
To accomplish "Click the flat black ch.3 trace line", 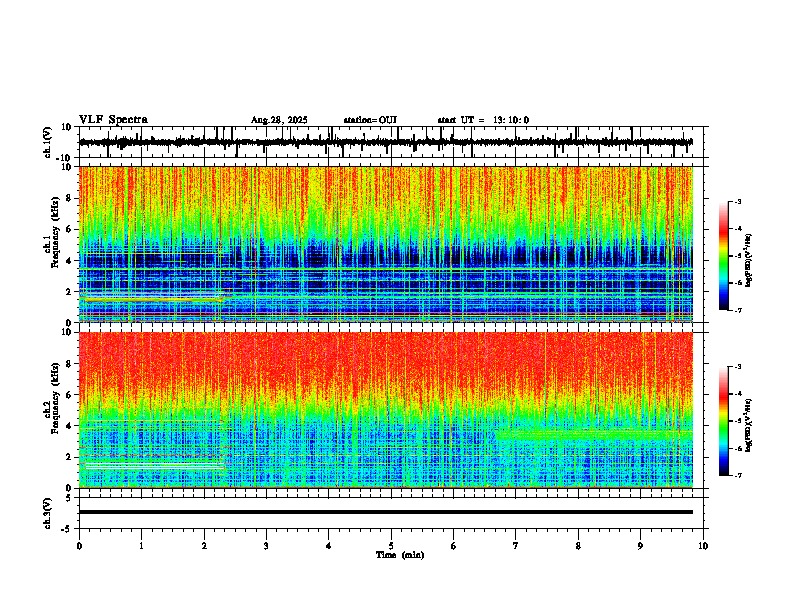I will (x=386, y=512).
